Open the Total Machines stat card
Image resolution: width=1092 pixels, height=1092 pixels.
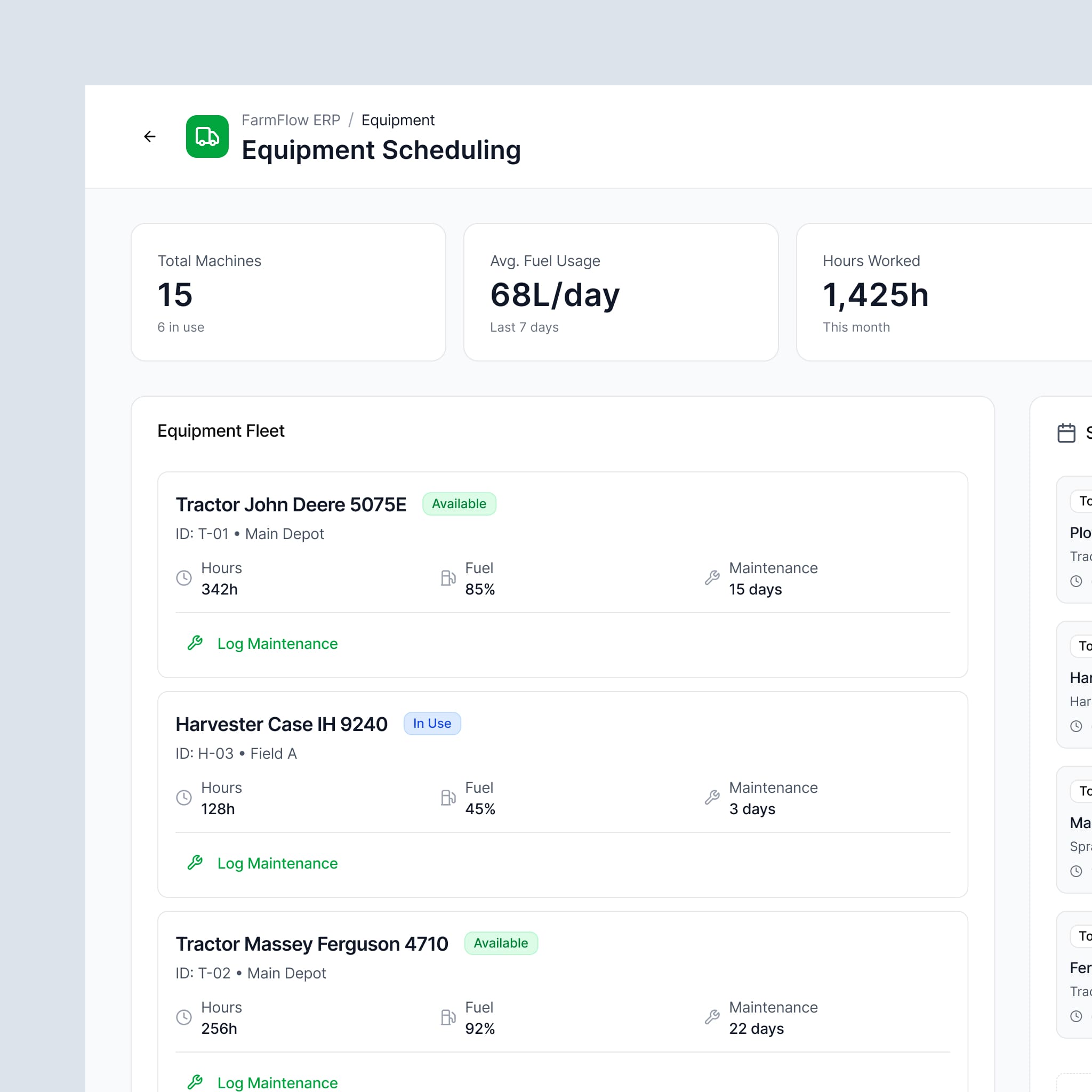[x=288, y=292]
